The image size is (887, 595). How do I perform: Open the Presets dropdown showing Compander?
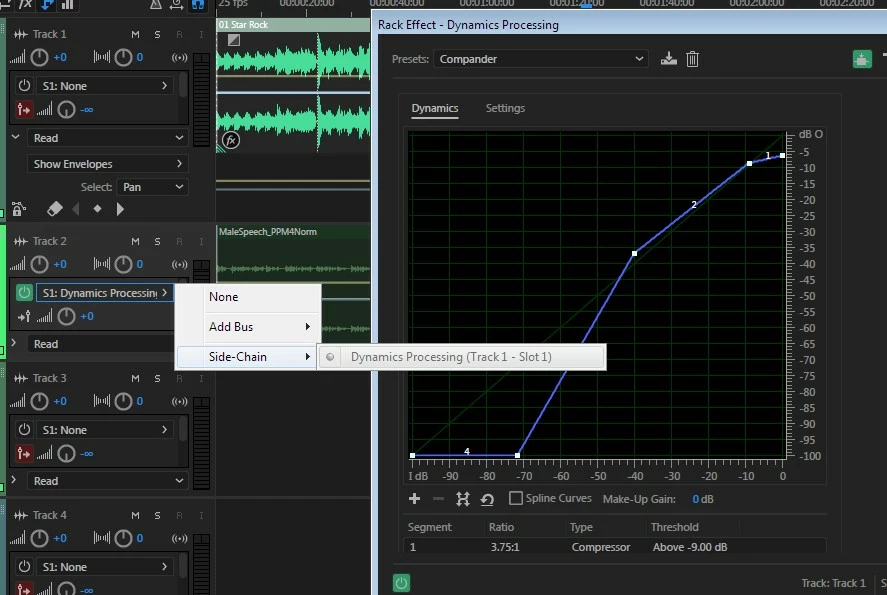pyautogui.click(x=541, y=59)
